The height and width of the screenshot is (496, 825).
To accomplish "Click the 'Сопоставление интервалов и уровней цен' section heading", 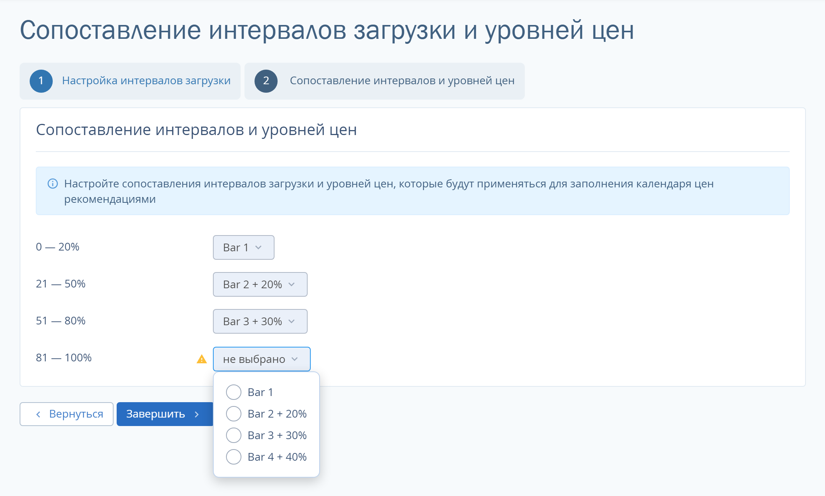I will point(196,130).
